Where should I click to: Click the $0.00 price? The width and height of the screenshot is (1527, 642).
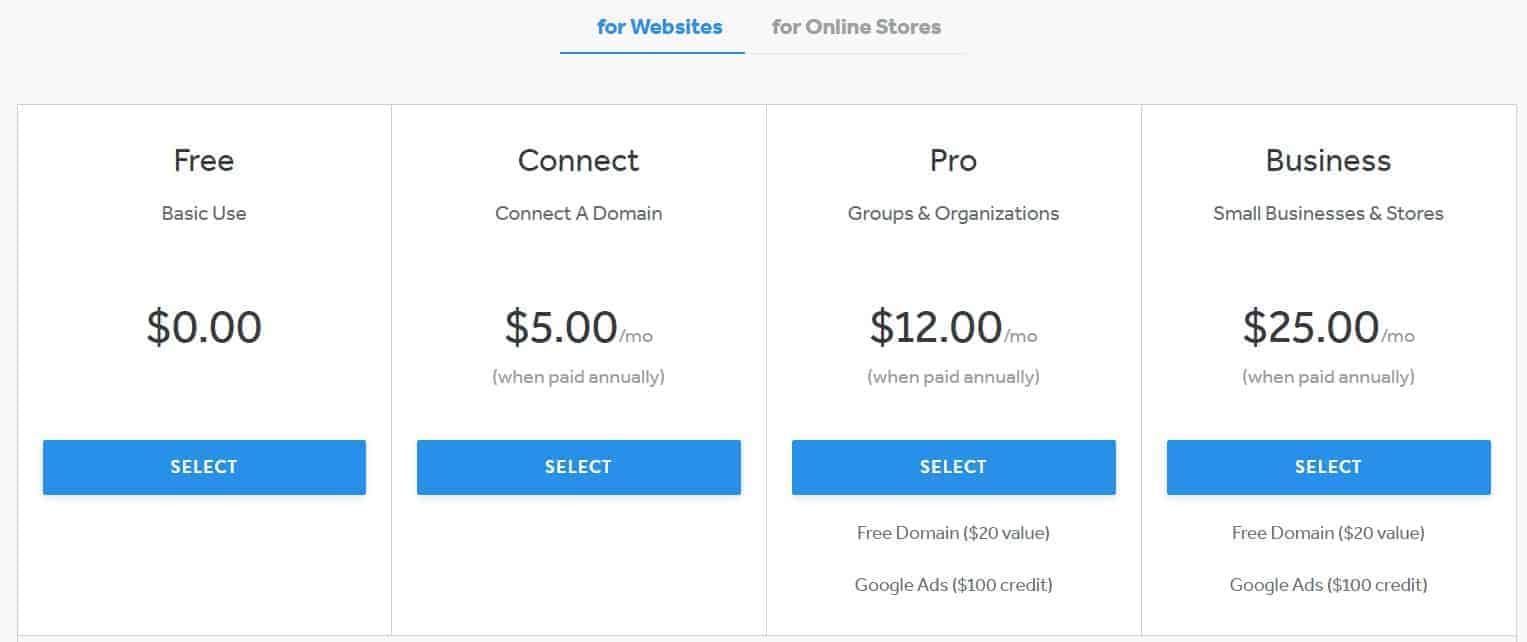coord(204,327)
